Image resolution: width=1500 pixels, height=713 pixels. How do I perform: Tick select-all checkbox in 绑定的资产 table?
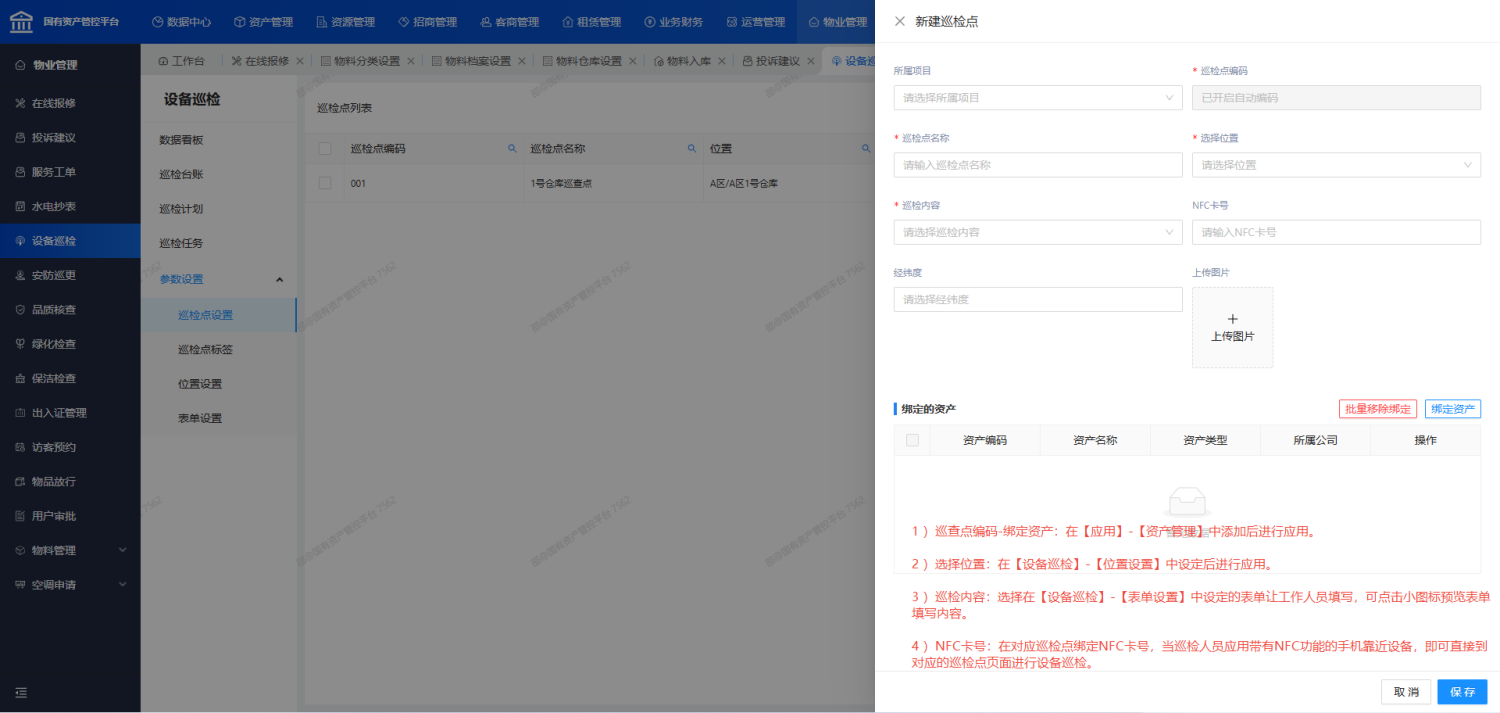[x=912, y=440]
